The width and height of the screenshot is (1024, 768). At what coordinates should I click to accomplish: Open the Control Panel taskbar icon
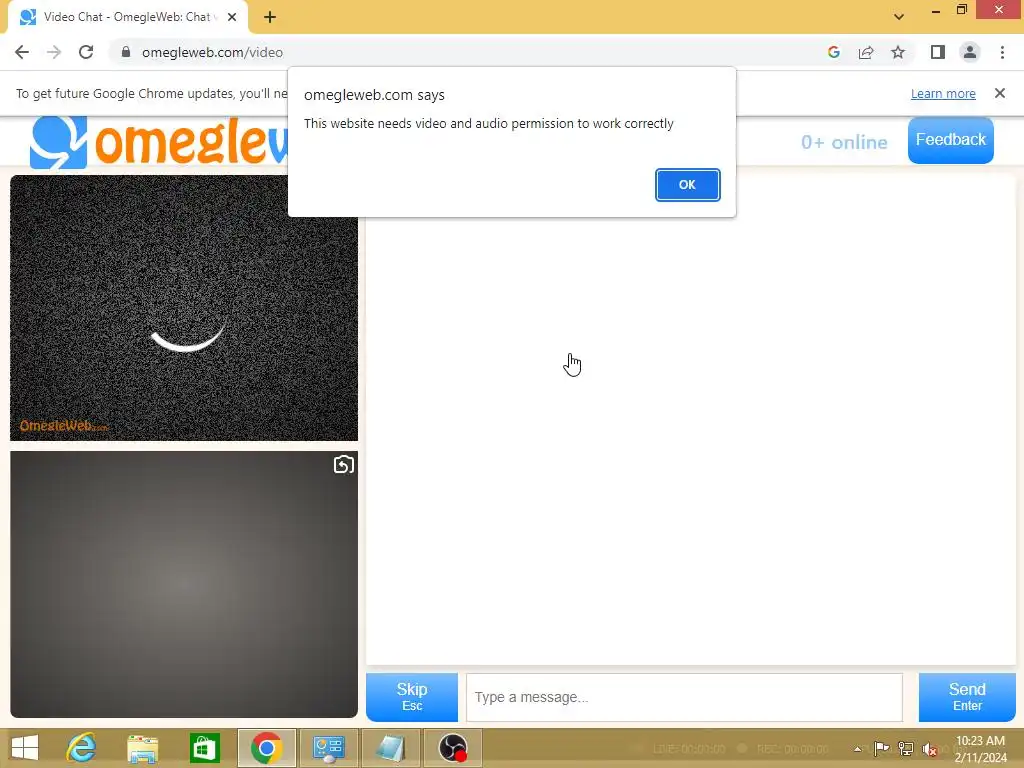328,748
